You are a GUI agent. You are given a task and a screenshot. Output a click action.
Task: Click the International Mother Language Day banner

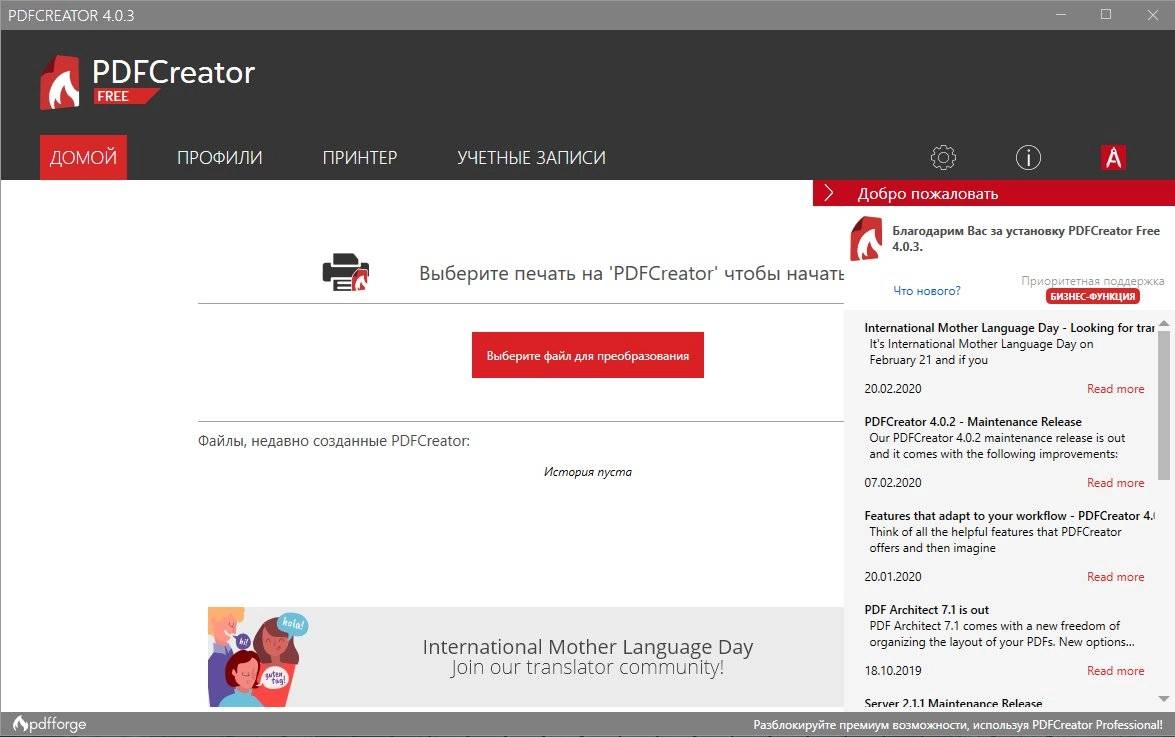tap(525, 657)
